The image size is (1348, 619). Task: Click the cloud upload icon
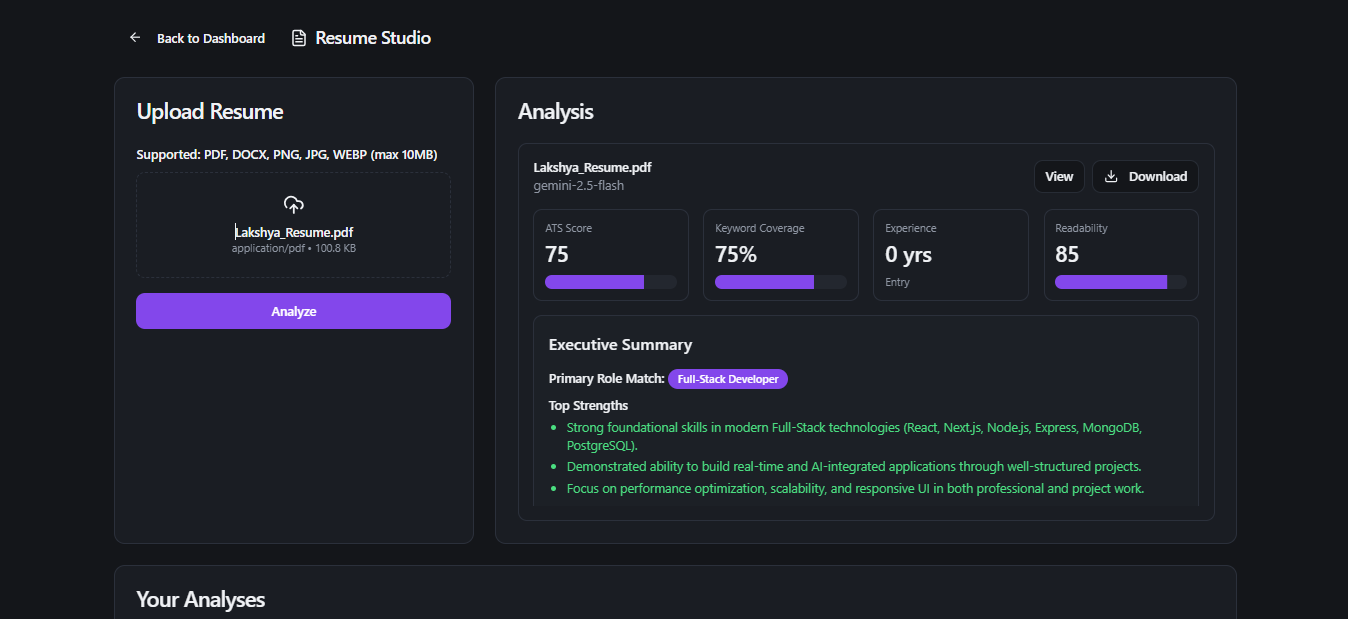click(x=293, y=205)
